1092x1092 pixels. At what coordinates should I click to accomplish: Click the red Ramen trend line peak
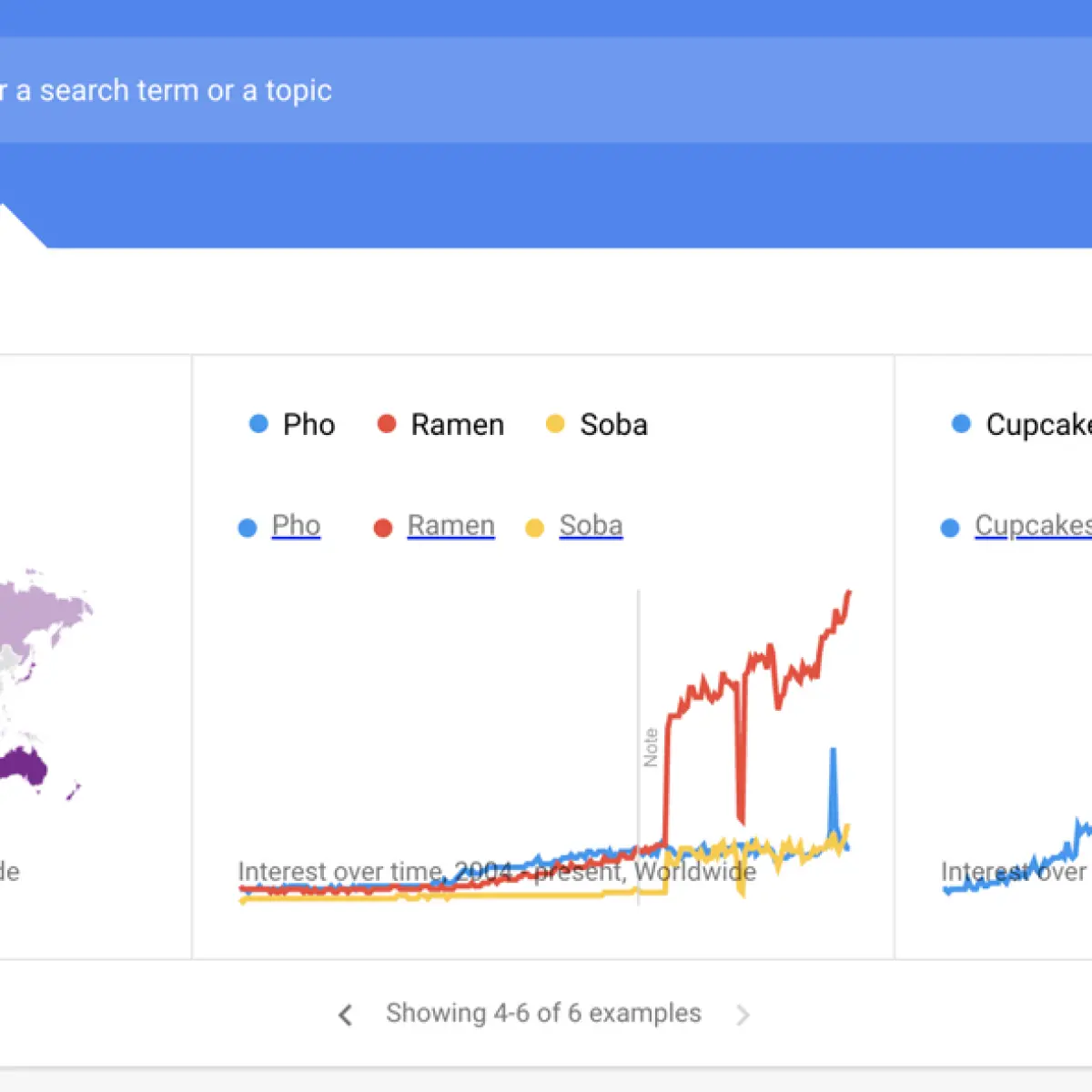848,595
